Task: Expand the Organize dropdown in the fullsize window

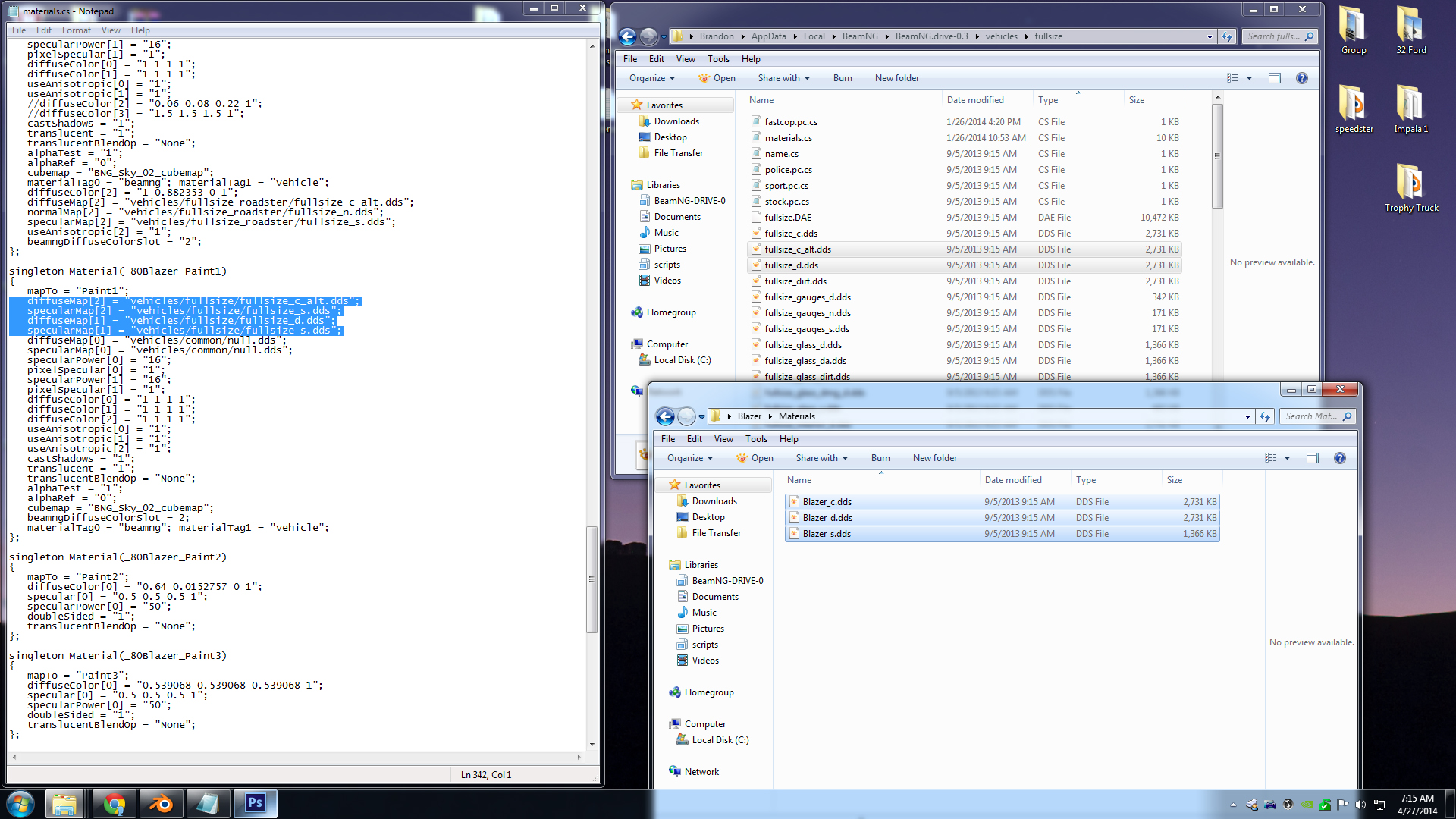Action: pos(651,78)
